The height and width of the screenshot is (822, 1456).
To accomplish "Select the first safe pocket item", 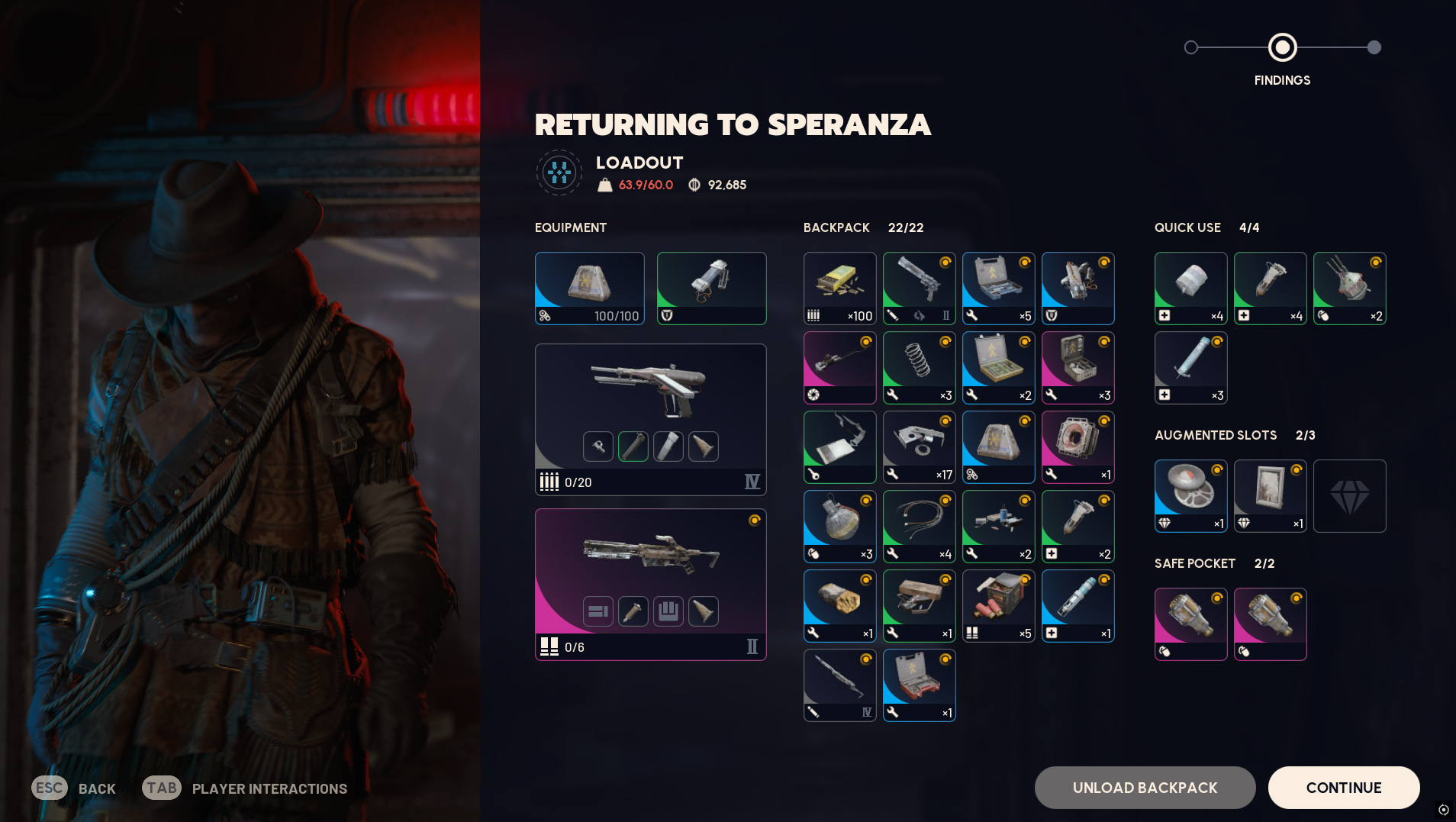I will tap(1190, 624).
